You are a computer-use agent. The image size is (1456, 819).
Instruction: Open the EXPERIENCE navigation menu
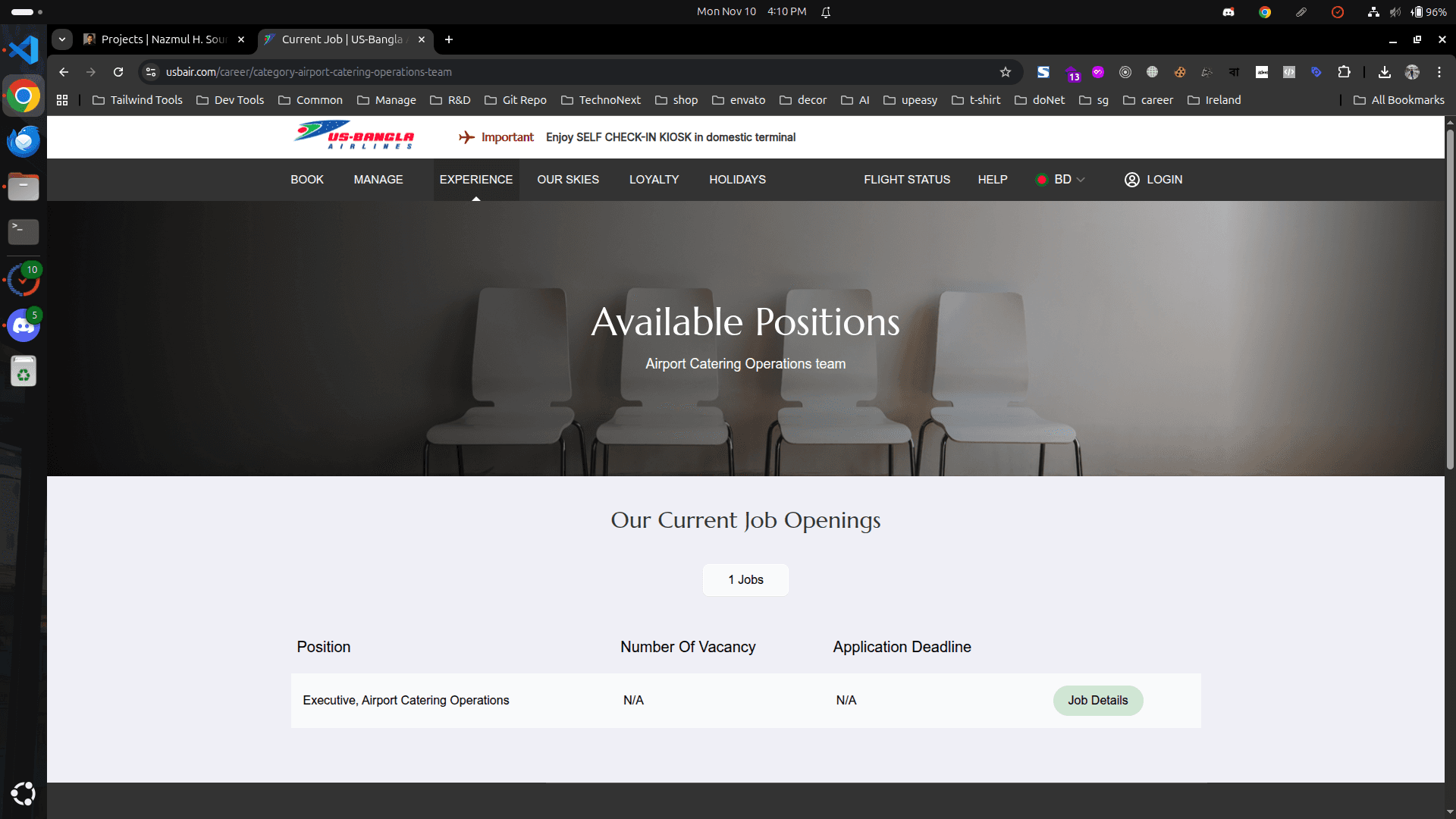(x=475, y=180)
